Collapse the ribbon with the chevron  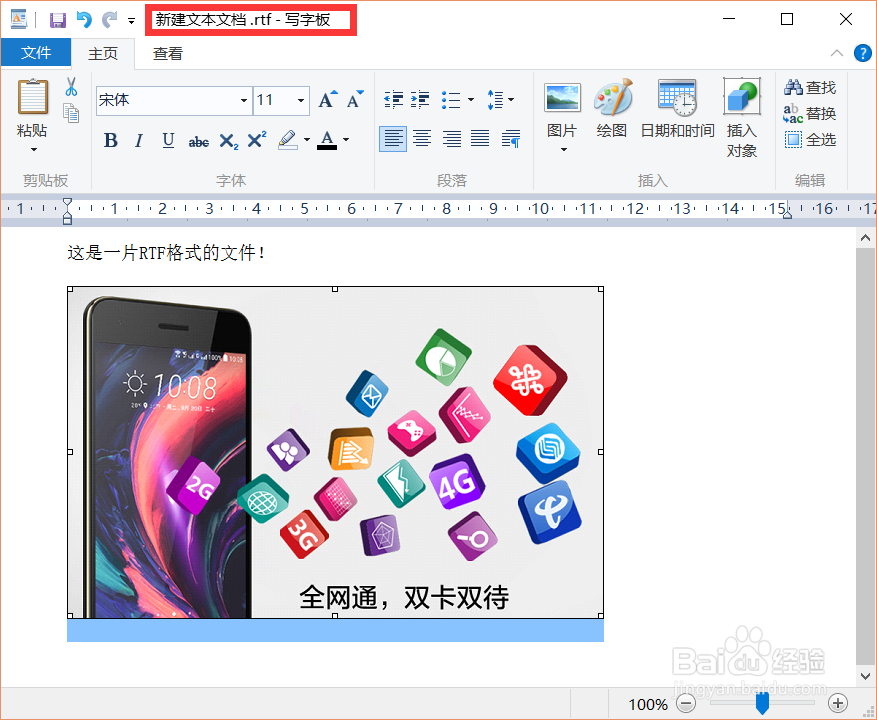tap(837, 53)
